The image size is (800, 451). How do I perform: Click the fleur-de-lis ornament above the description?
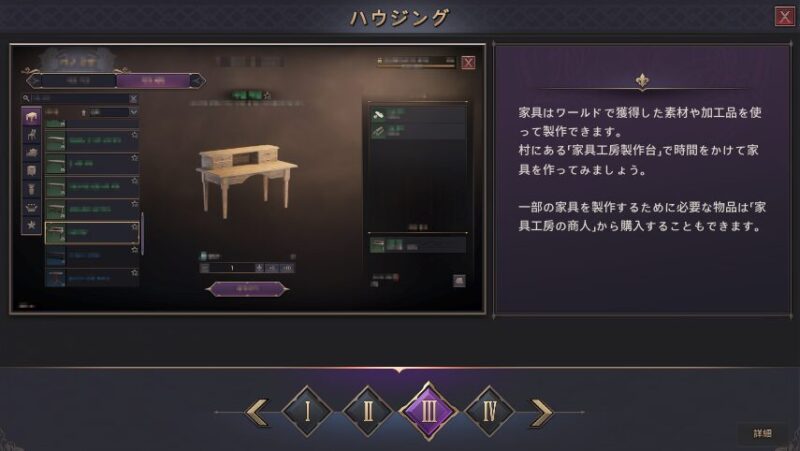tap(642, 81)
